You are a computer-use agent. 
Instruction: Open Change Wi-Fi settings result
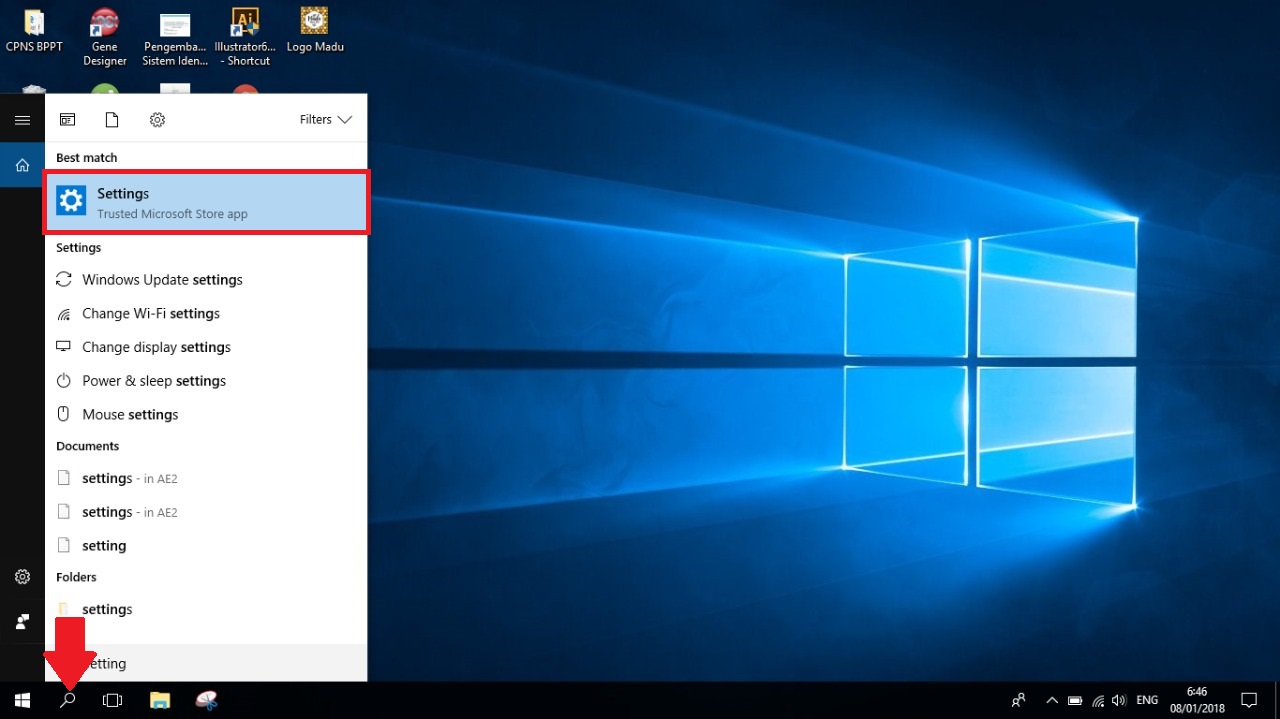(207, 314)
